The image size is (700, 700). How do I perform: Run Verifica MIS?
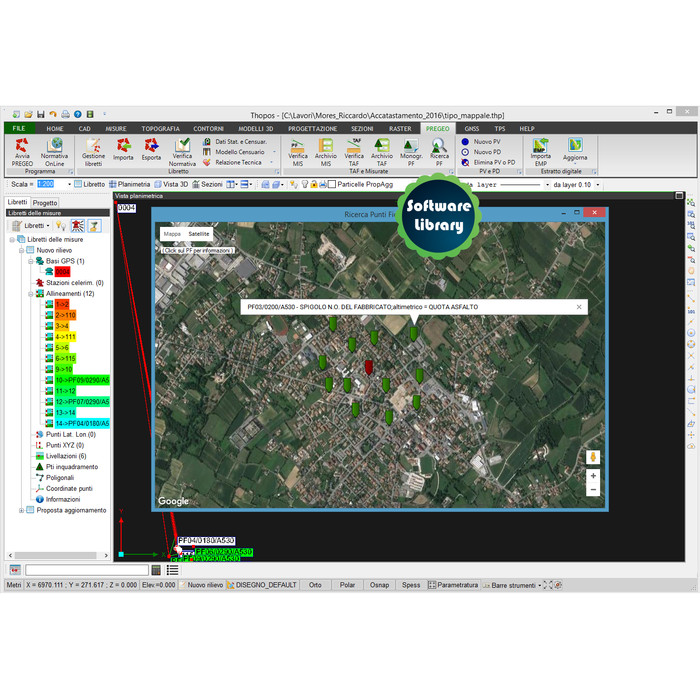click(x=298, y=150)
